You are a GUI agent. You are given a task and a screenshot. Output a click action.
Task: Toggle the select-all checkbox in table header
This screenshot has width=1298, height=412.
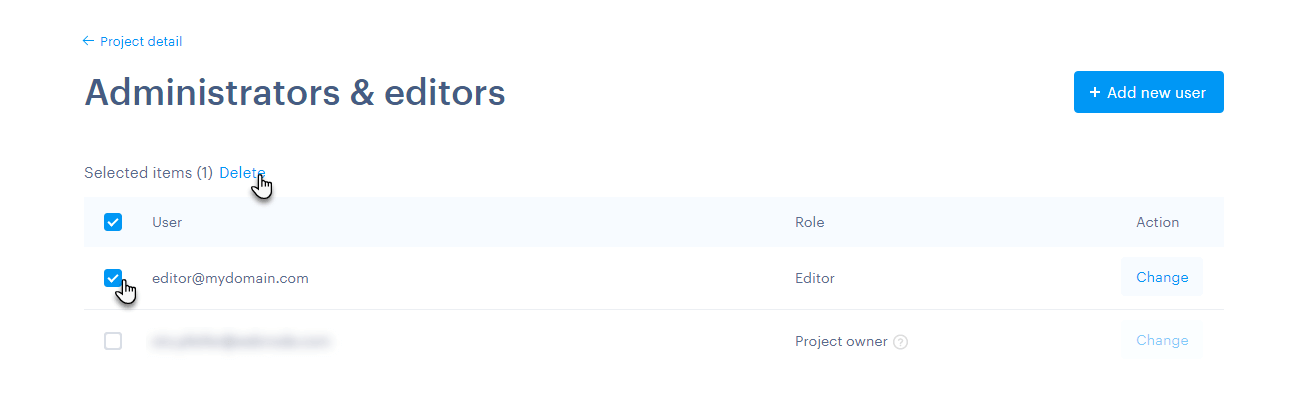tap(113, 222)
